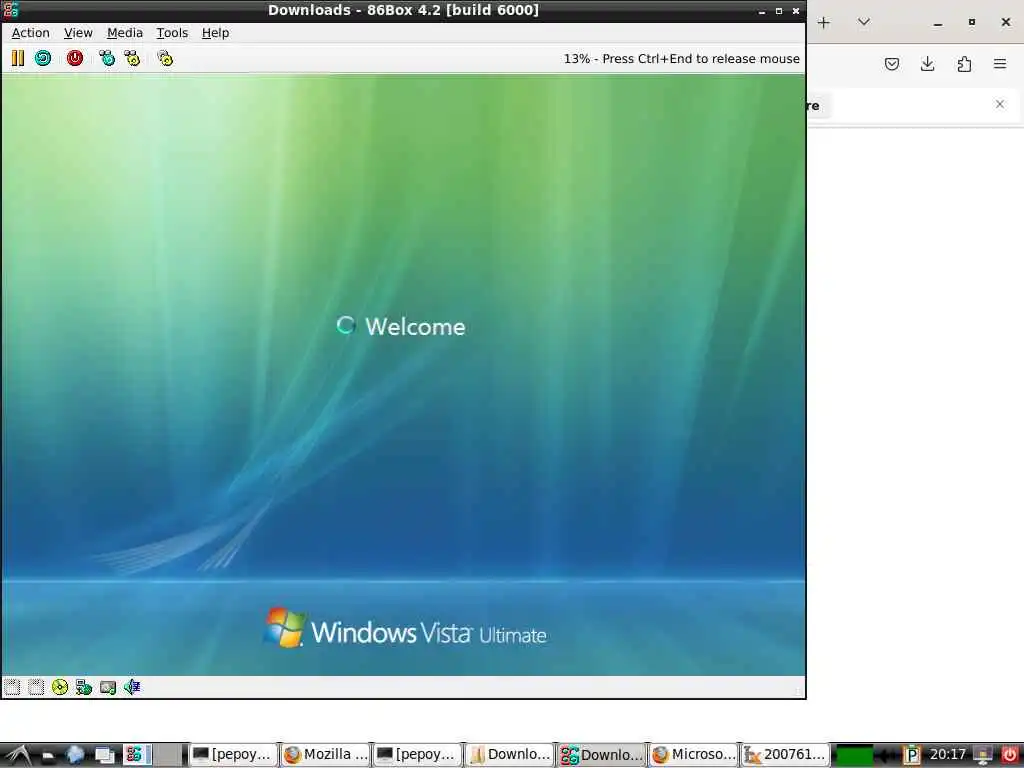
Task: Click 86Box app icon in title bar
Action: 10,10
